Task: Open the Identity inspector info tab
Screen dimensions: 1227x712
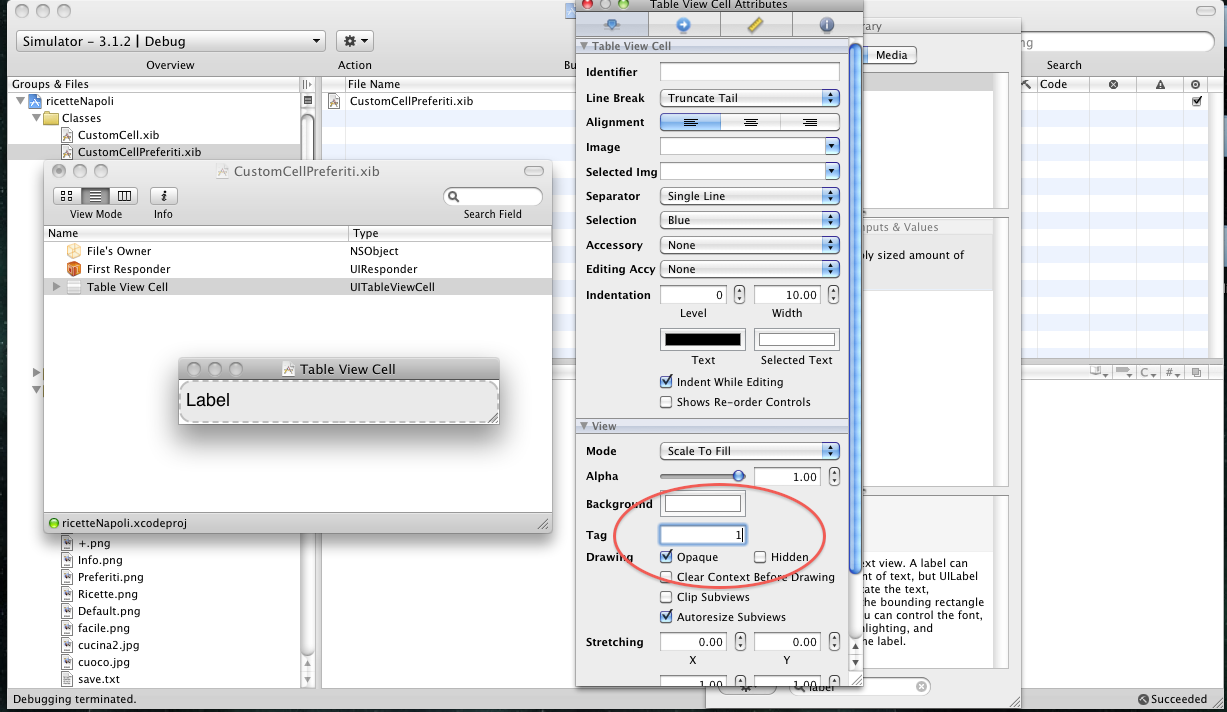Action: coord(826,25)
